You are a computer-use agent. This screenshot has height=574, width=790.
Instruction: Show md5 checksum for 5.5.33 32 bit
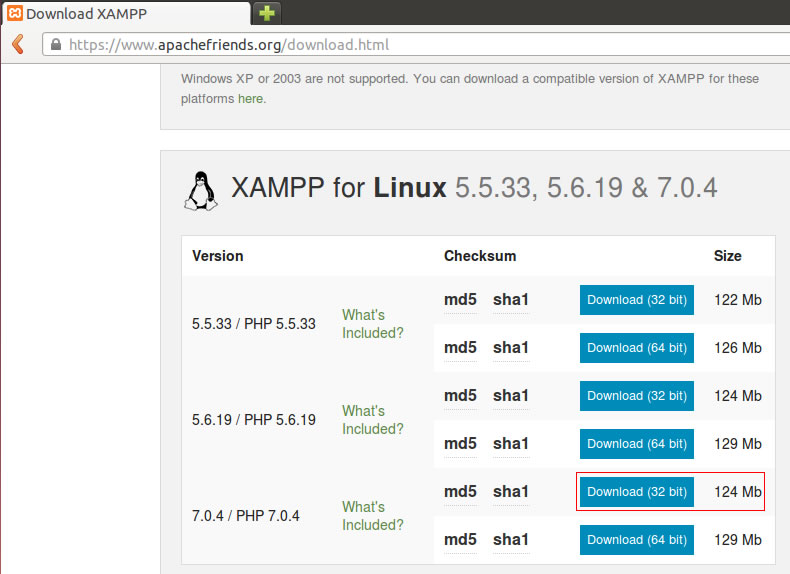[460, 300]
